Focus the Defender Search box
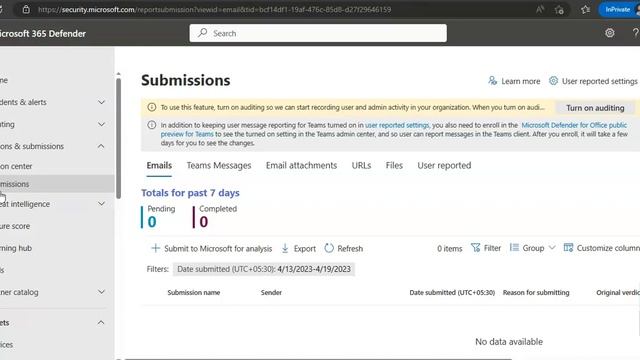 (318, 33)
